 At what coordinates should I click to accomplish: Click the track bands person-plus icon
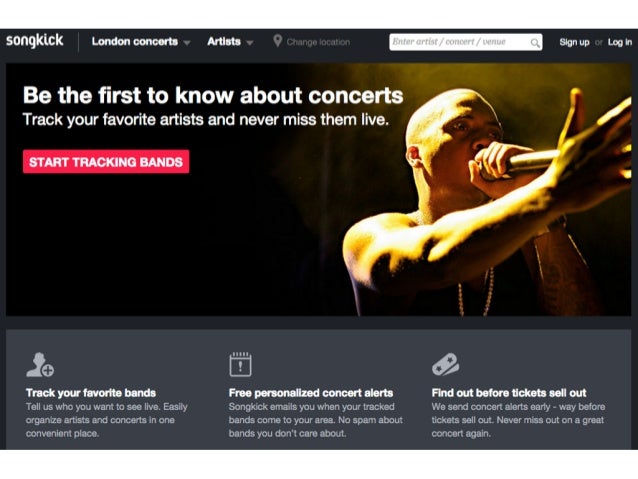click(x=40, y=365)
